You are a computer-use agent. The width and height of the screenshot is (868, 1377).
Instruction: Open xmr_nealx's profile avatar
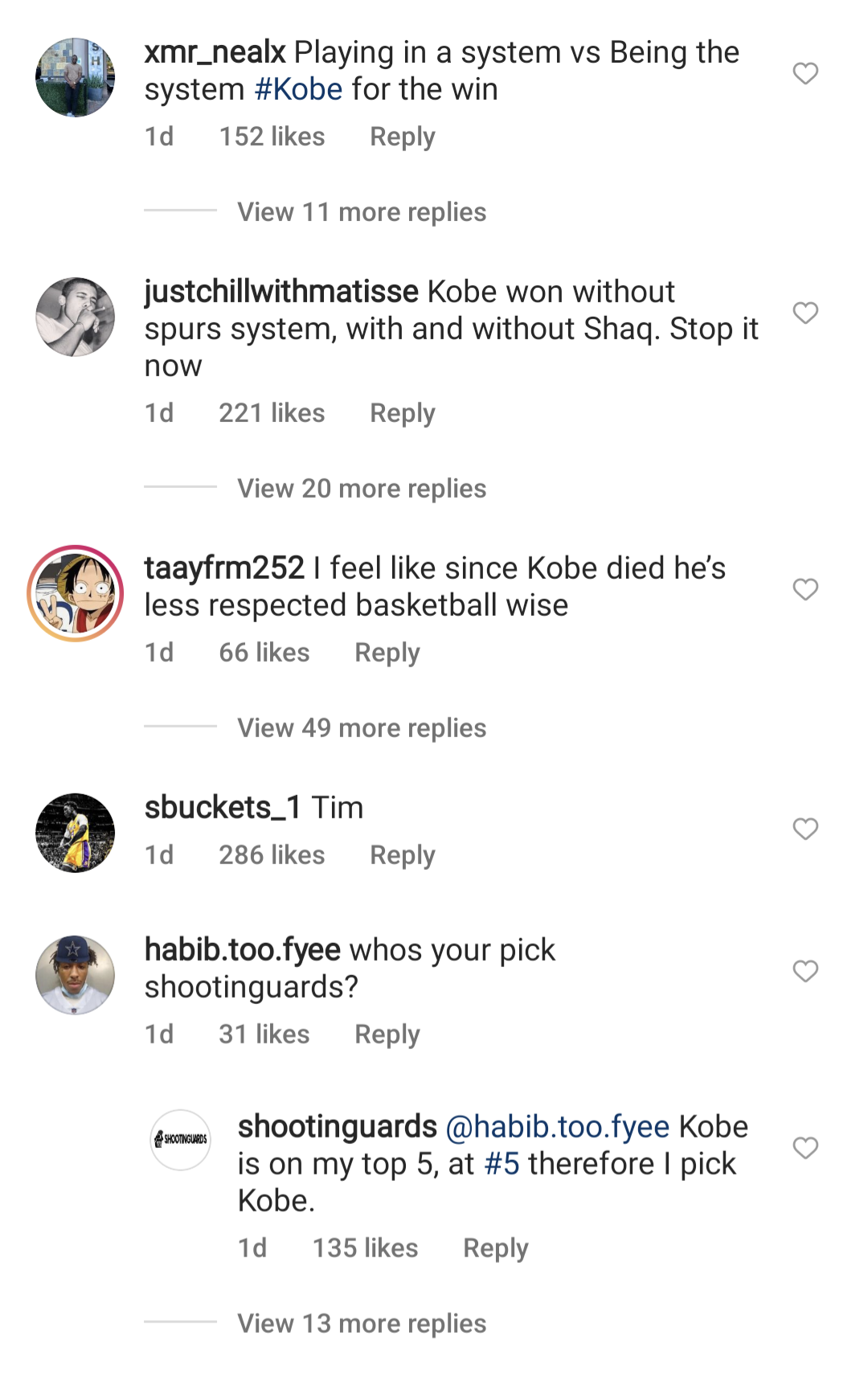point(75,76)
